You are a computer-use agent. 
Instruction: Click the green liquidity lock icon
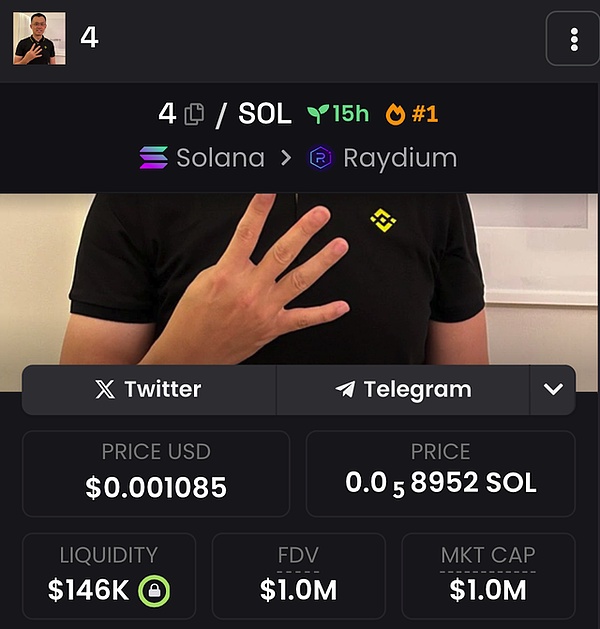click(x=154, y=590)
